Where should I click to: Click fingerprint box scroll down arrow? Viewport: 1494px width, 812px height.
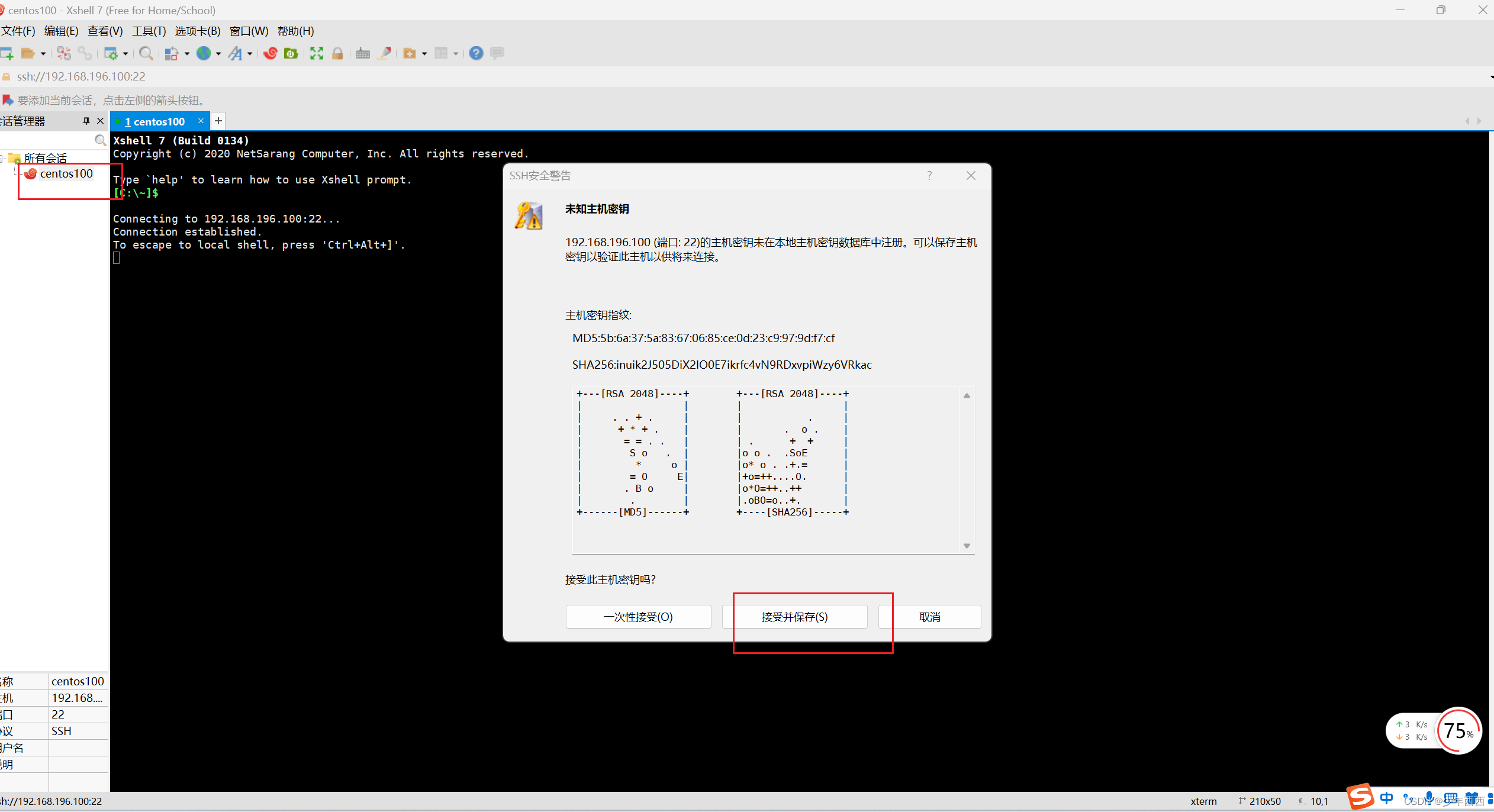point(967,546)
